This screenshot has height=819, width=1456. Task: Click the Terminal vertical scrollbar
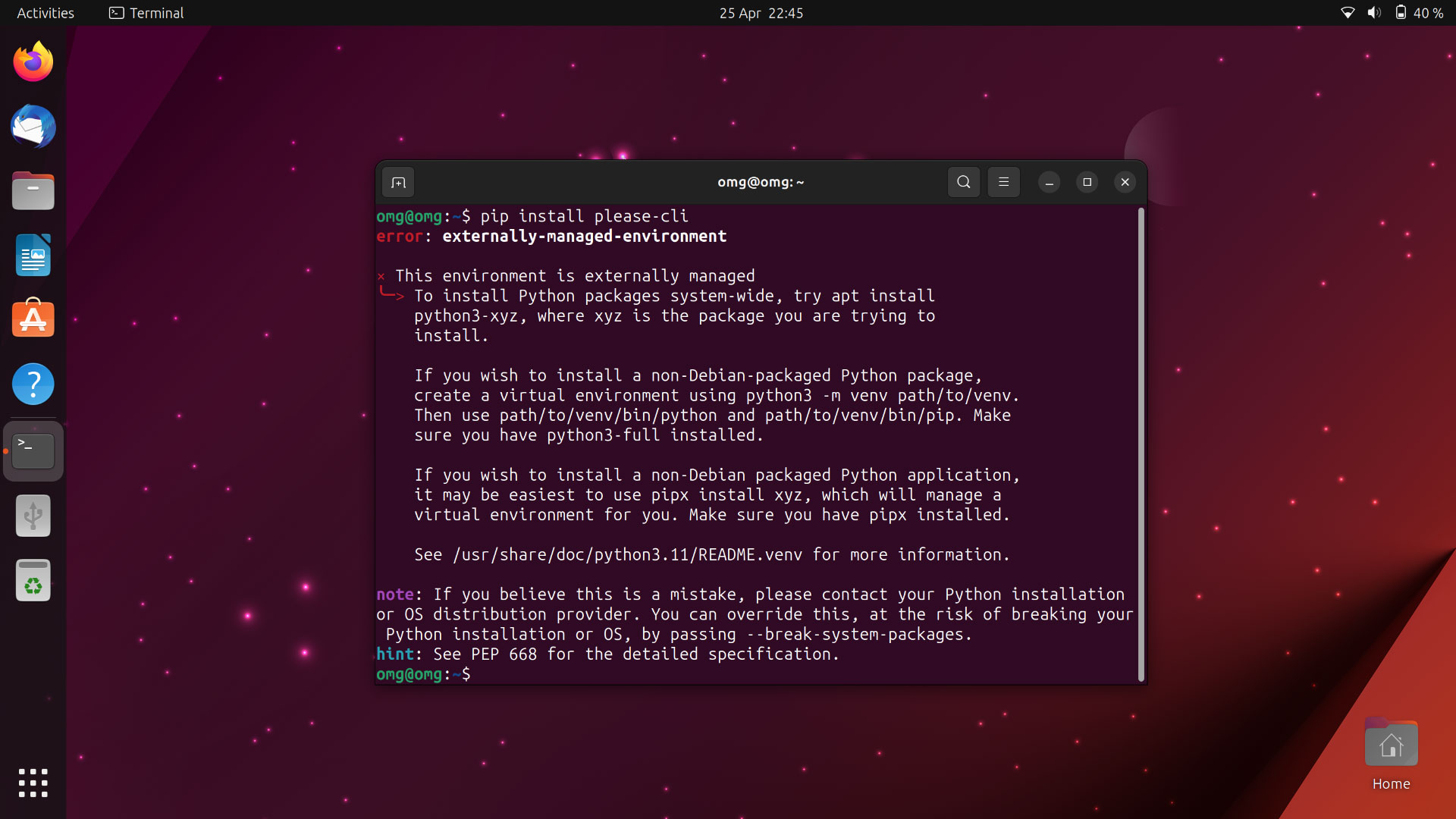(x=1141, y=444)
